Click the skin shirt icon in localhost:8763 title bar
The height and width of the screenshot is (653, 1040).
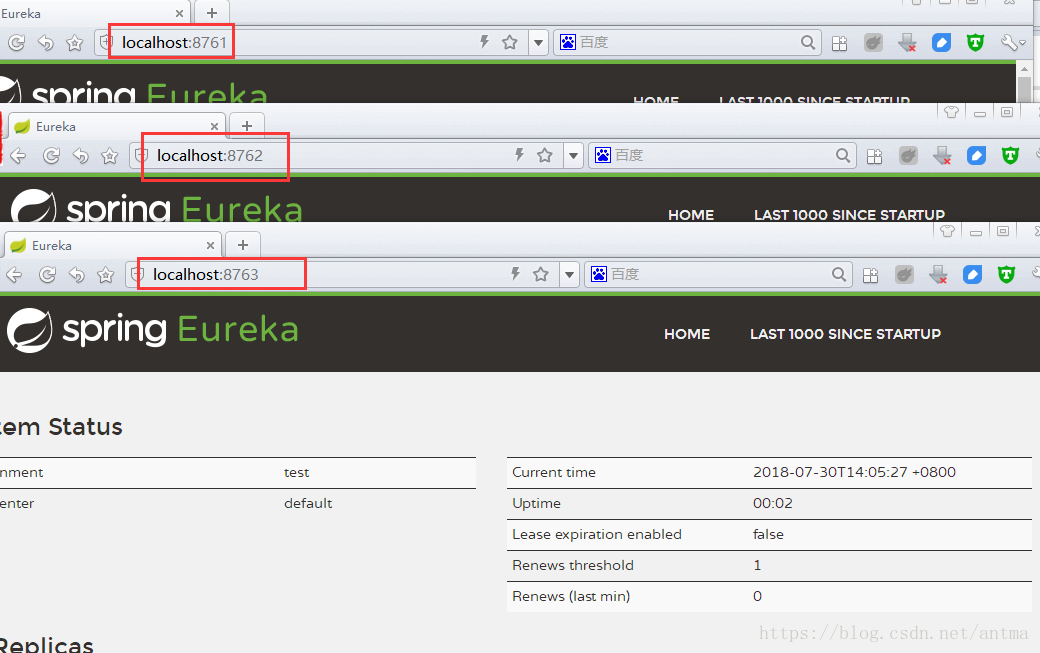coord(947,231)
